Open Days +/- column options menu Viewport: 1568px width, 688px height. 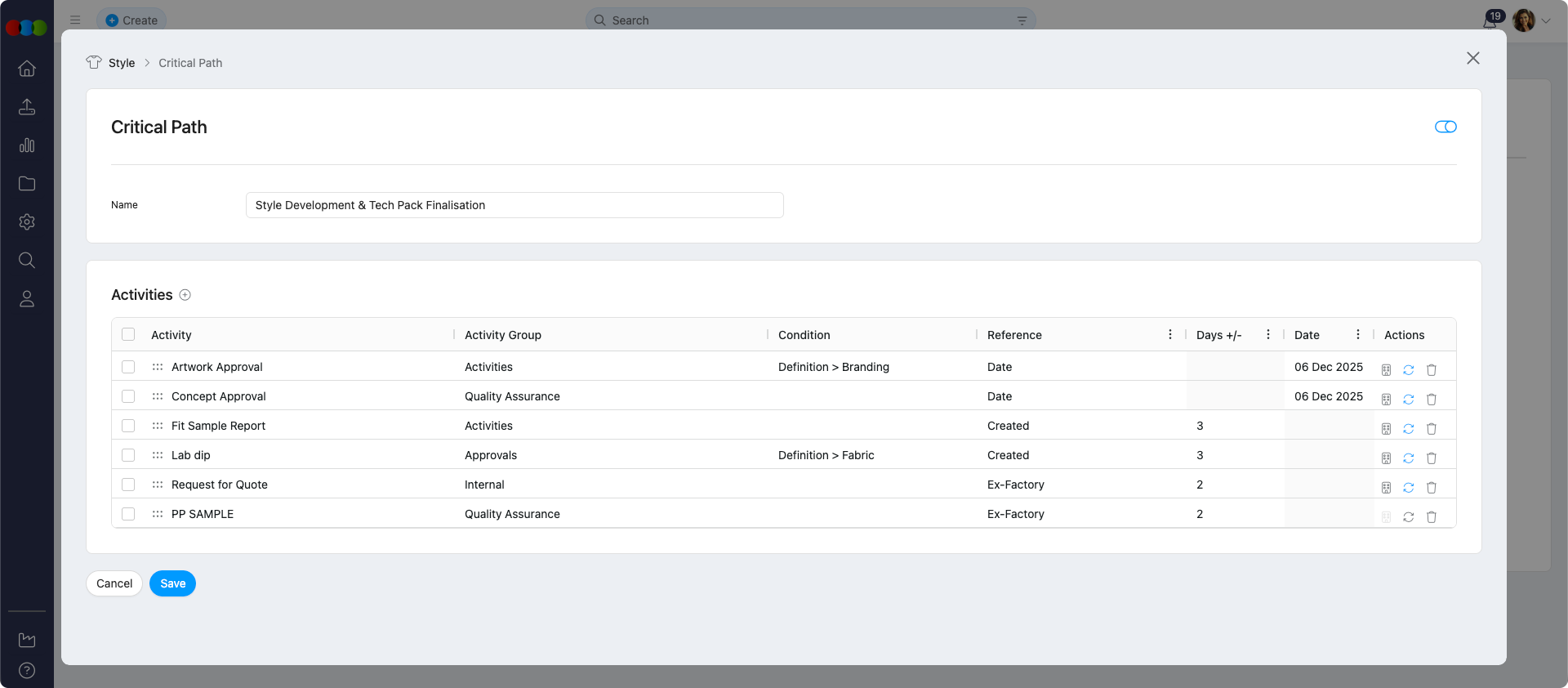(x=1267, y=334)
